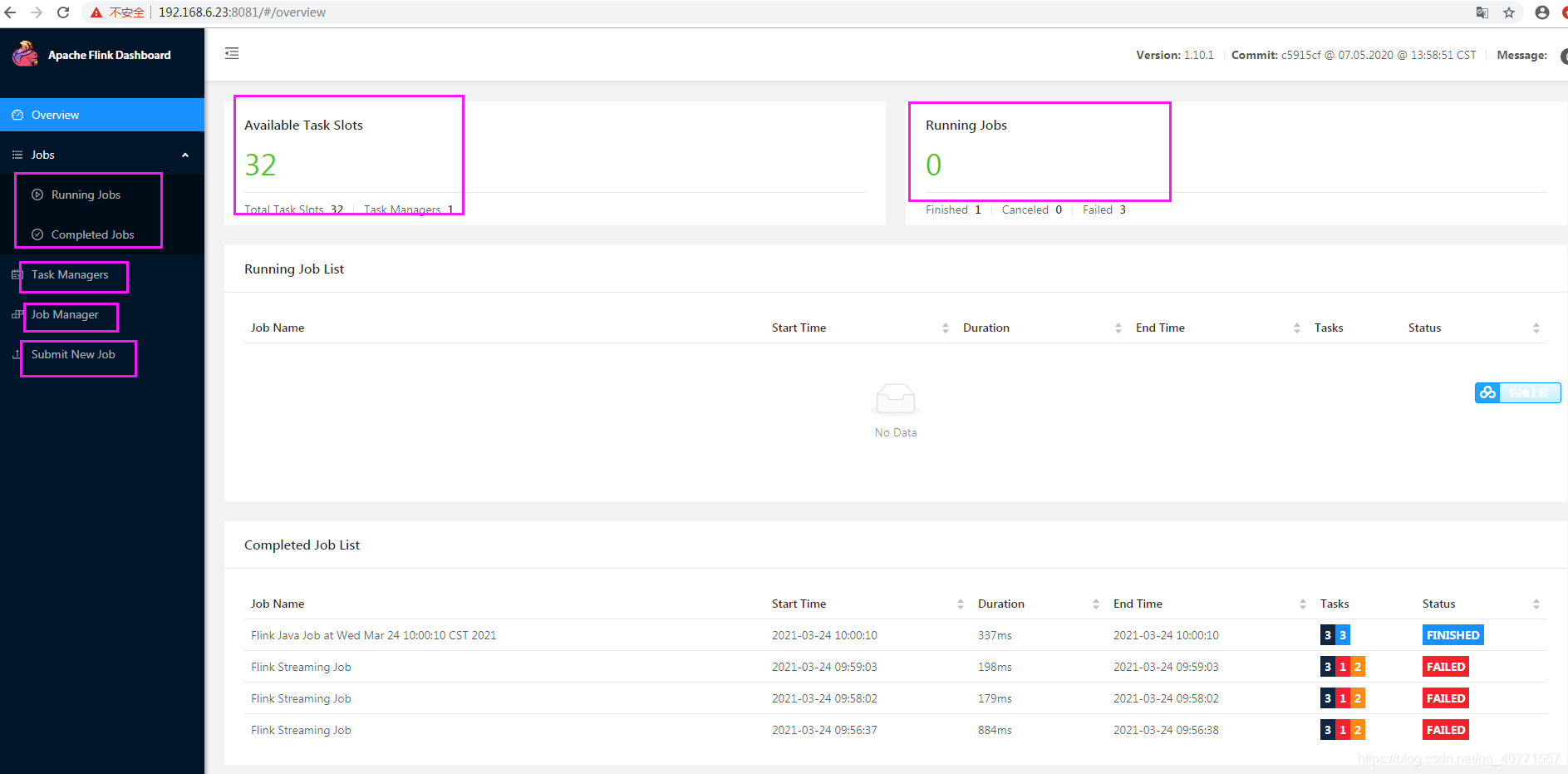Open the first failed Flink Streaming Job
The width and height of the screenshot is (1568, 774).
301,666
